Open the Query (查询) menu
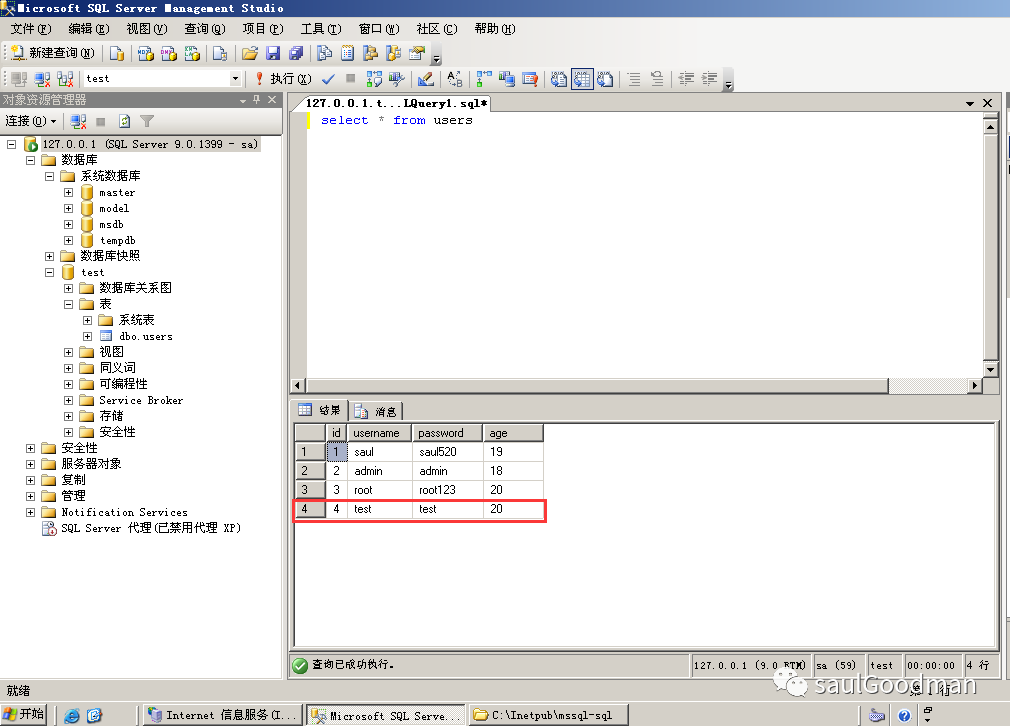 click(x=205, y=29)
